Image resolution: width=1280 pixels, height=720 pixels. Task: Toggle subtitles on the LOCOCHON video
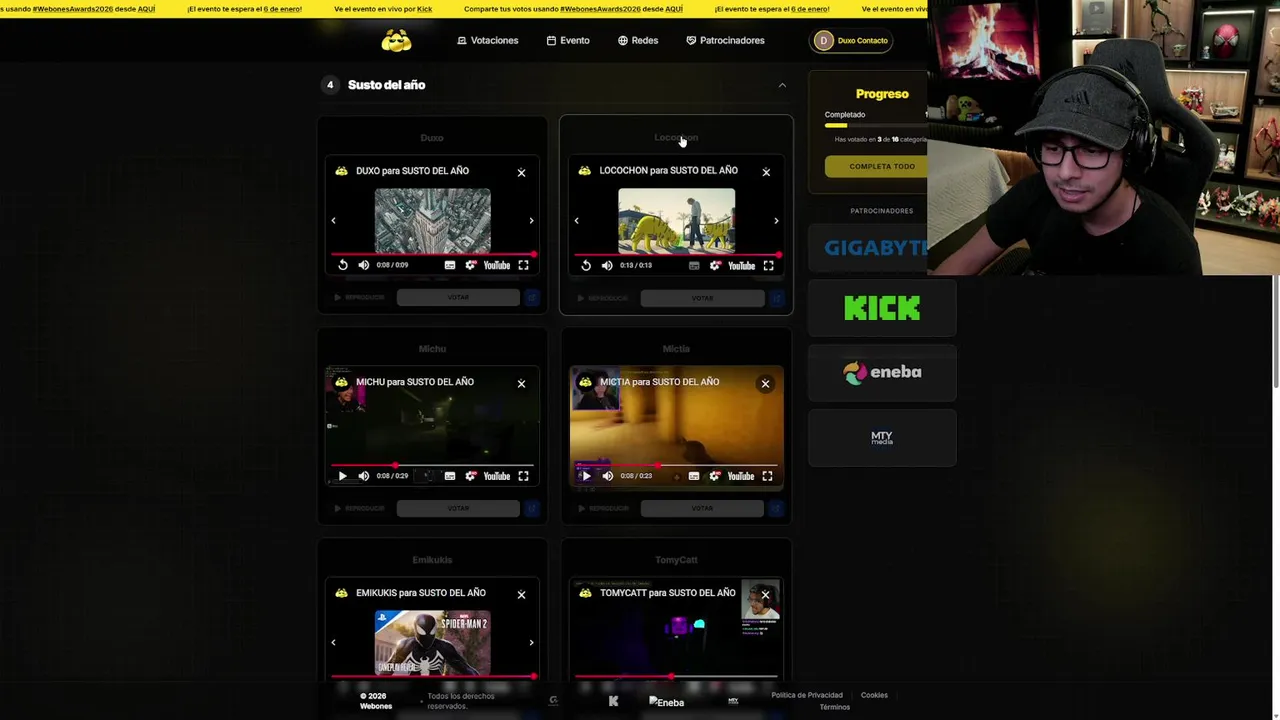[694, 265]
